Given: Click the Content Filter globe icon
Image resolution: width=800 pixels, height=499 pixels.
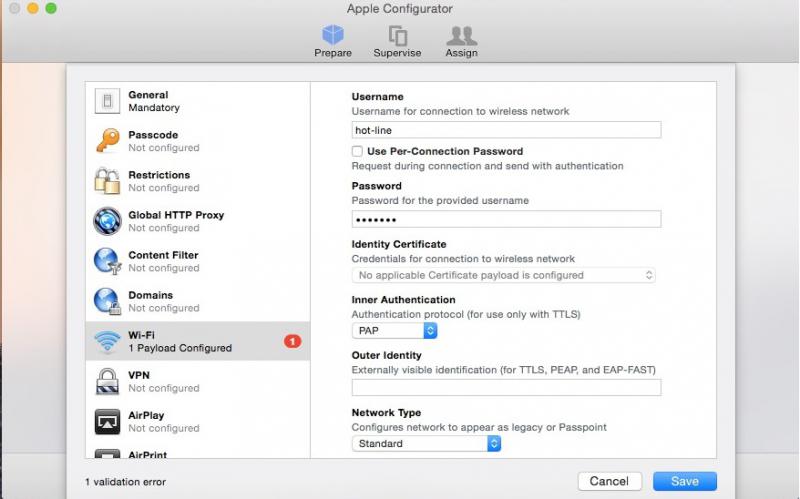Looking at the screenshot, I should pos(107,261).
